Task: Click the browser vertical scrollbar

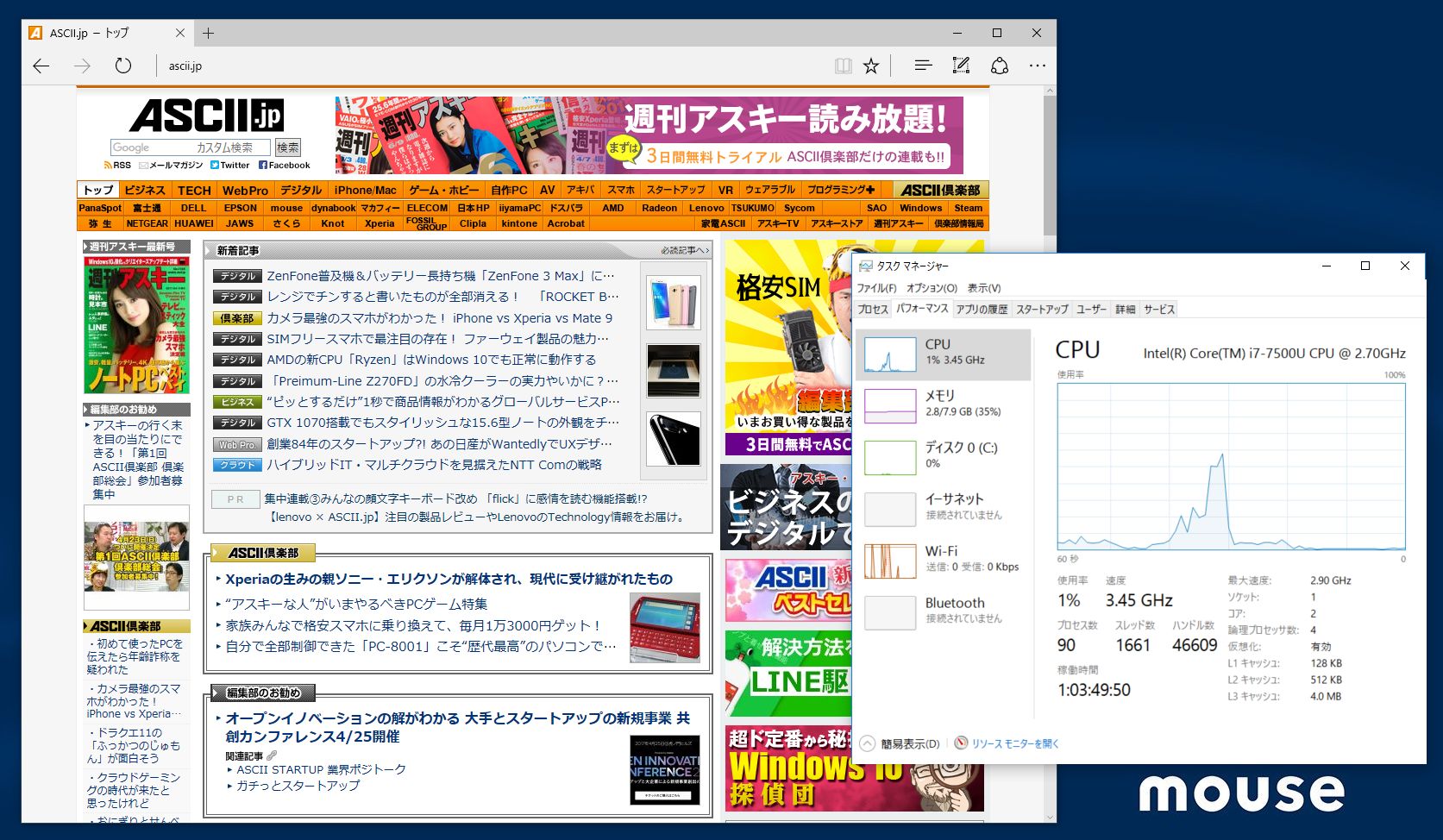Action: [1050, 164]
